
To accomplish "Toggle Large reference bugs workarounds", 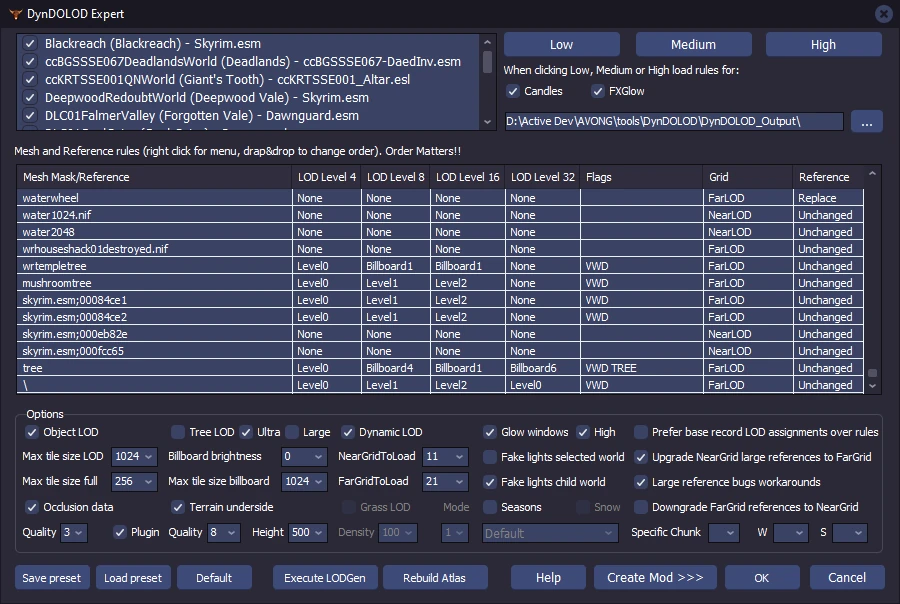I will (641, 482).
